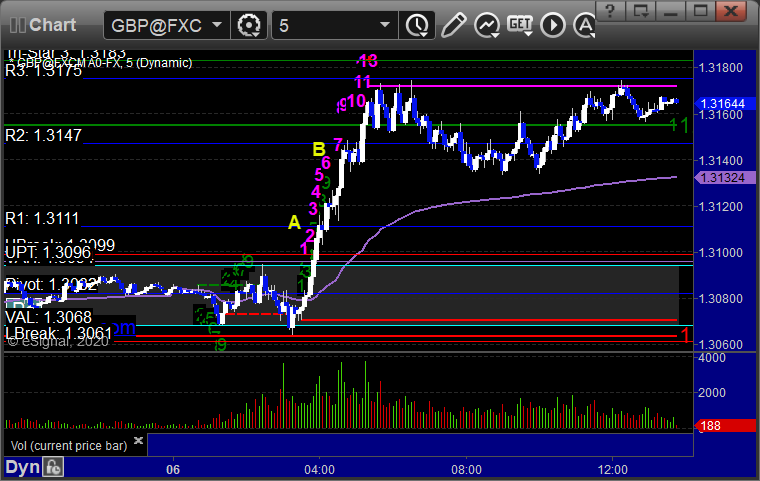This screenshot has height=481, width=760.
Task: Click the 1.31000 price axis label
Action: click(x=720, y=253)
